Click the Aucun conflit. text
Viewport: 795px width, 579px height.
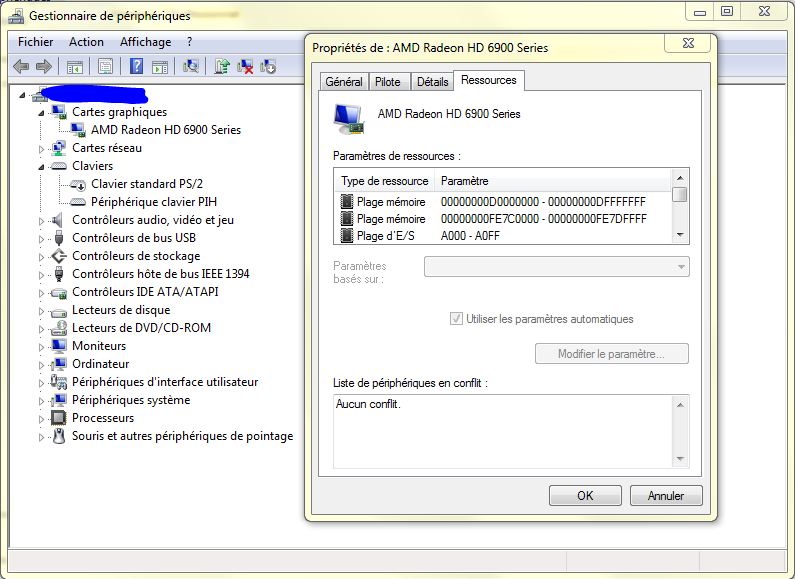(368, 404)
